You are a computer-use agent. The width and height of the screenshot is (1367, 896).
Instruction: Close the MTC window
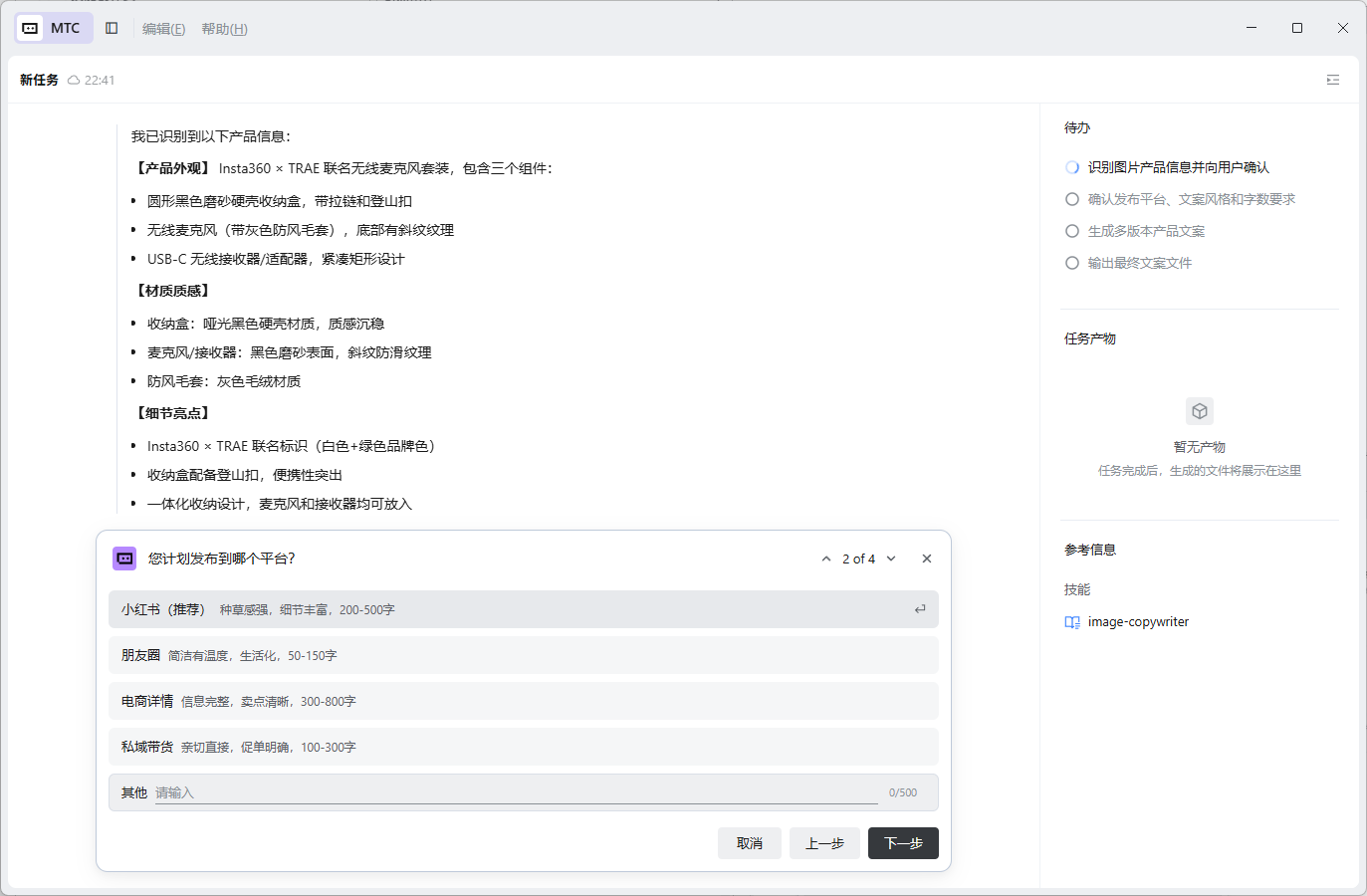click(x=1343, y=28)
